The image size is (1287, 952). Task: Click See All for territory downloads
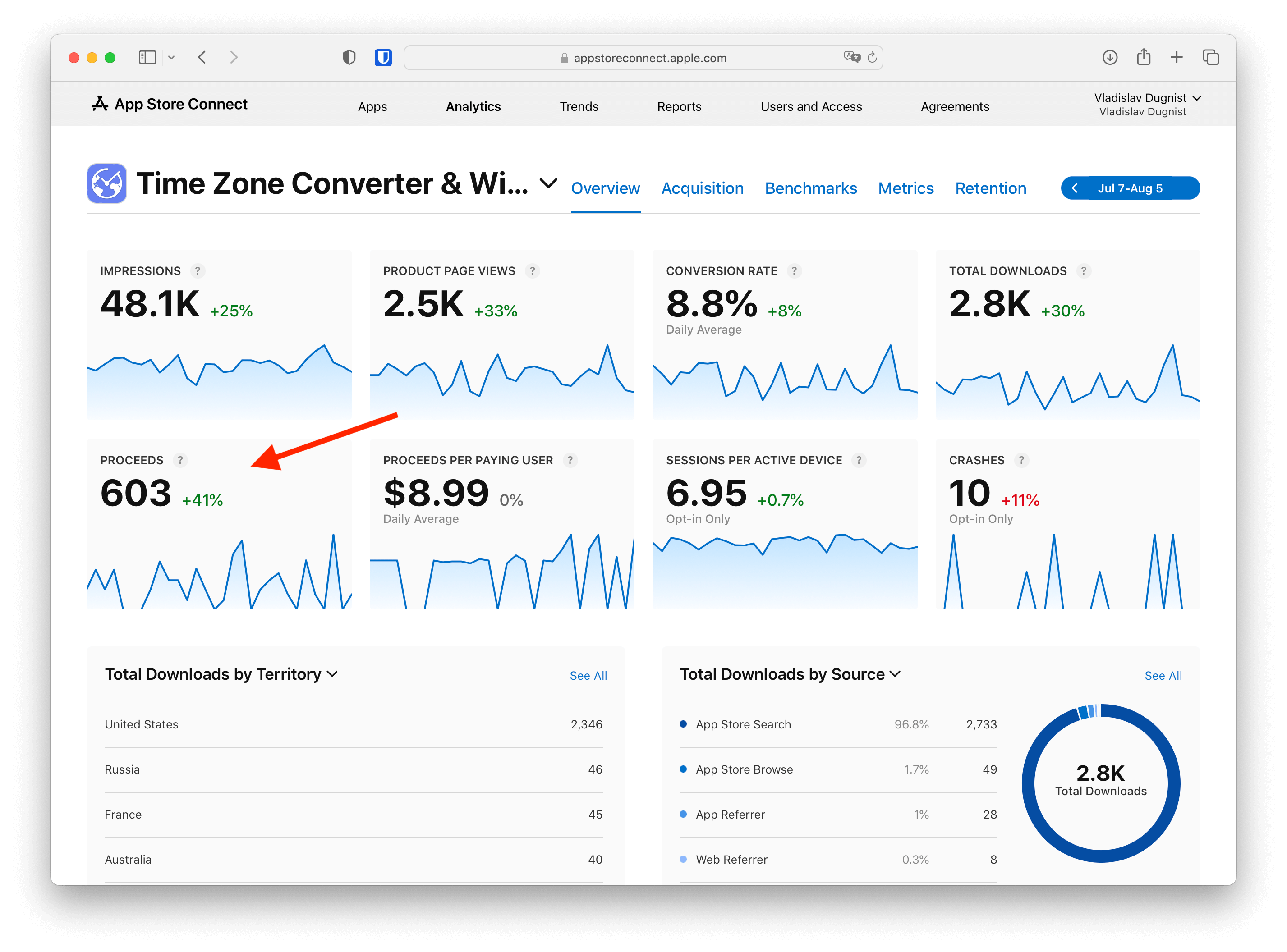coord(588,675)
